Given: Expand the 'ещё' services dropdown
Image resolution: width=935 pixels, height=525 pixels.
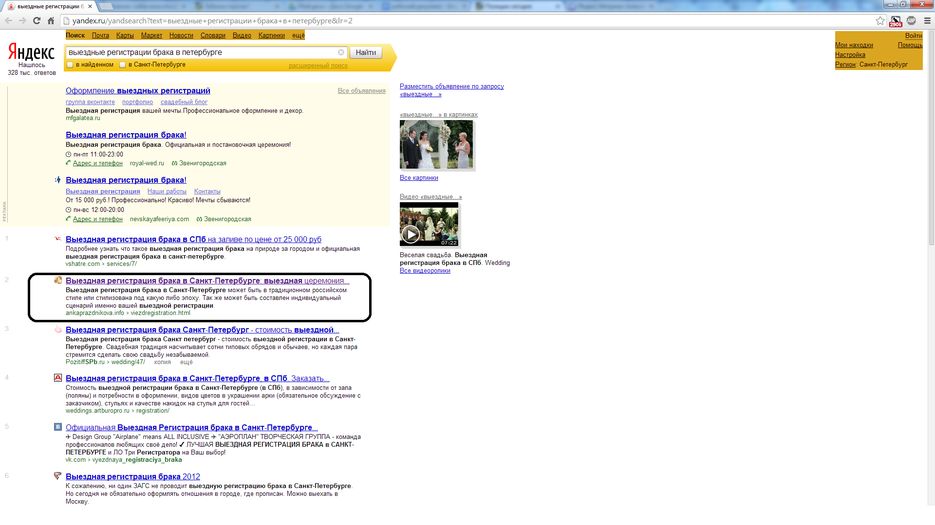Looking at the screenshot, I should click(x=298, y=35).
